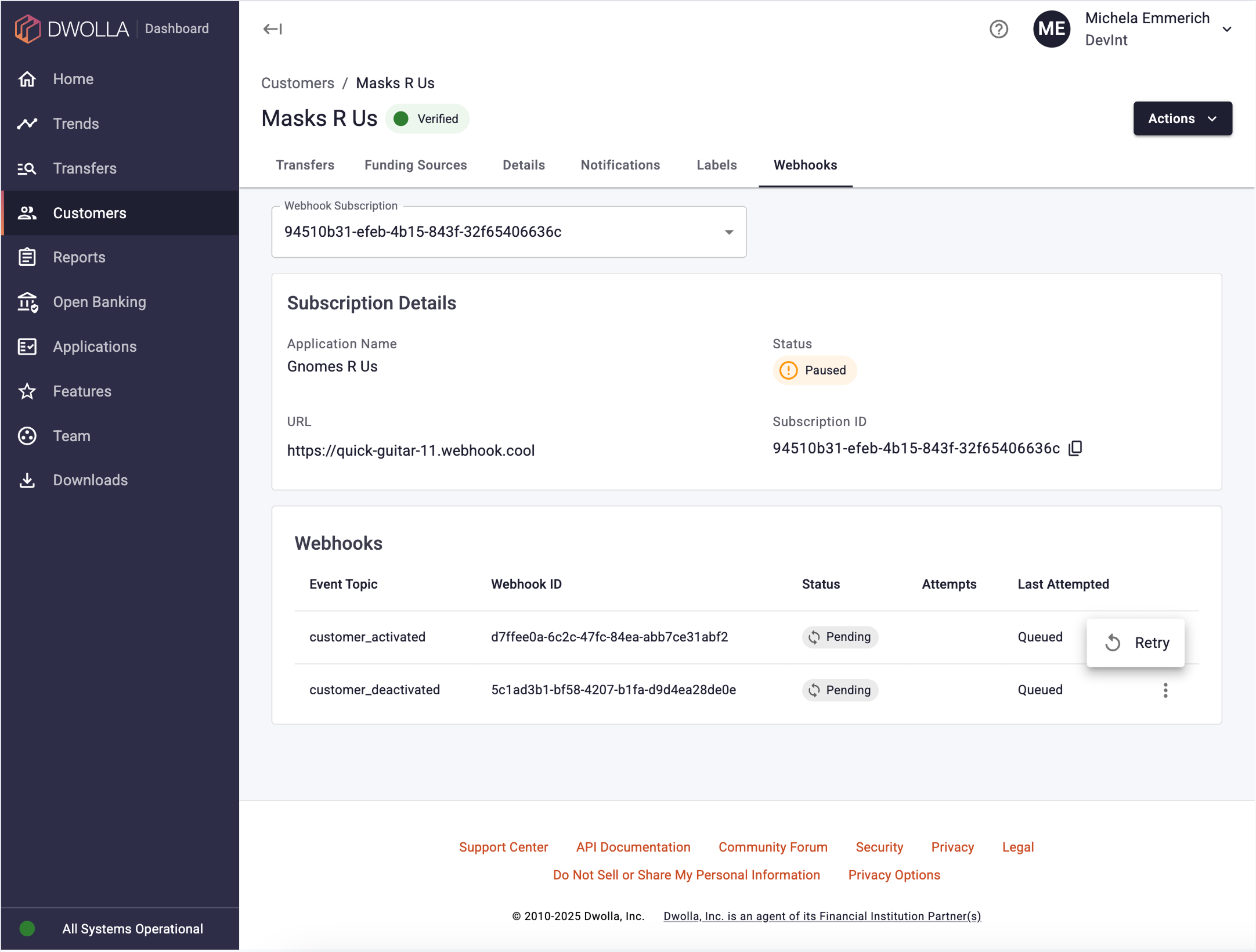This screenshot has height=952, width=1256.
Task: Open Home from the sidebar label
Action: pyautogui.click(x=73, y=79)
